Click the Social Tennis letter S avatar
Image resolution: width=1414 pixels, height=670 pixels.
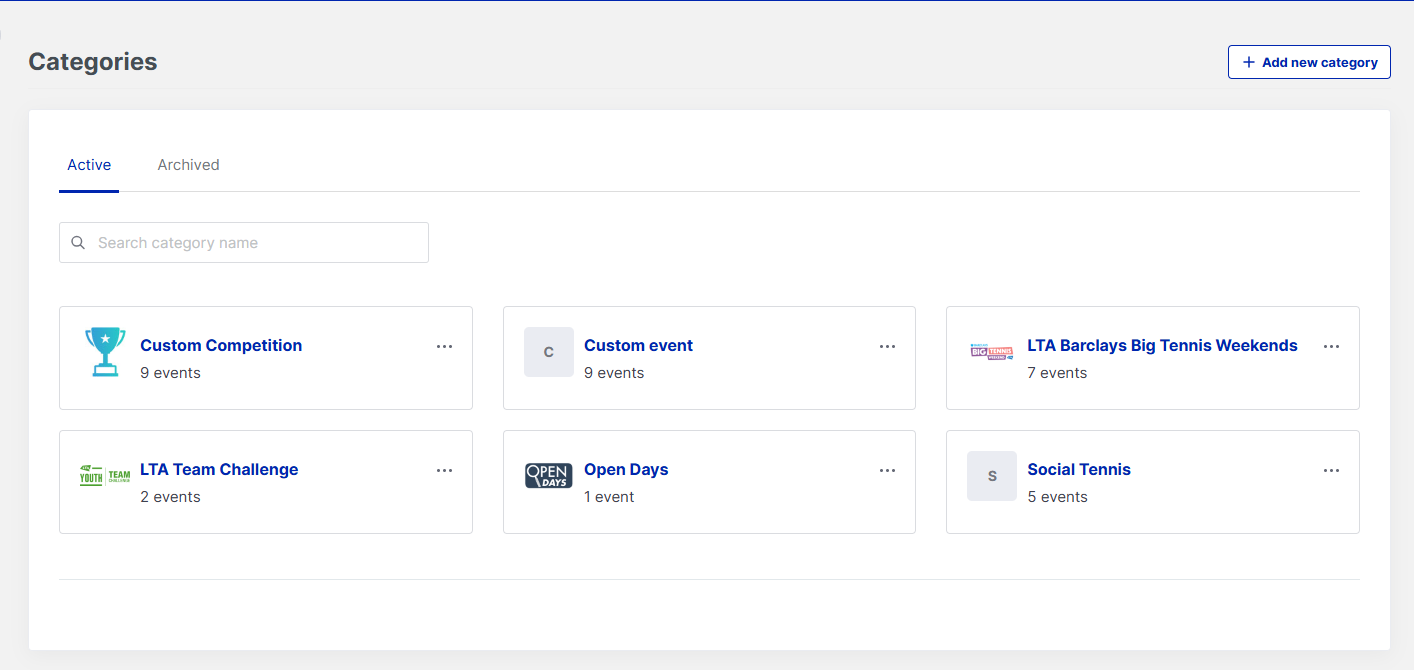[991, 476]
